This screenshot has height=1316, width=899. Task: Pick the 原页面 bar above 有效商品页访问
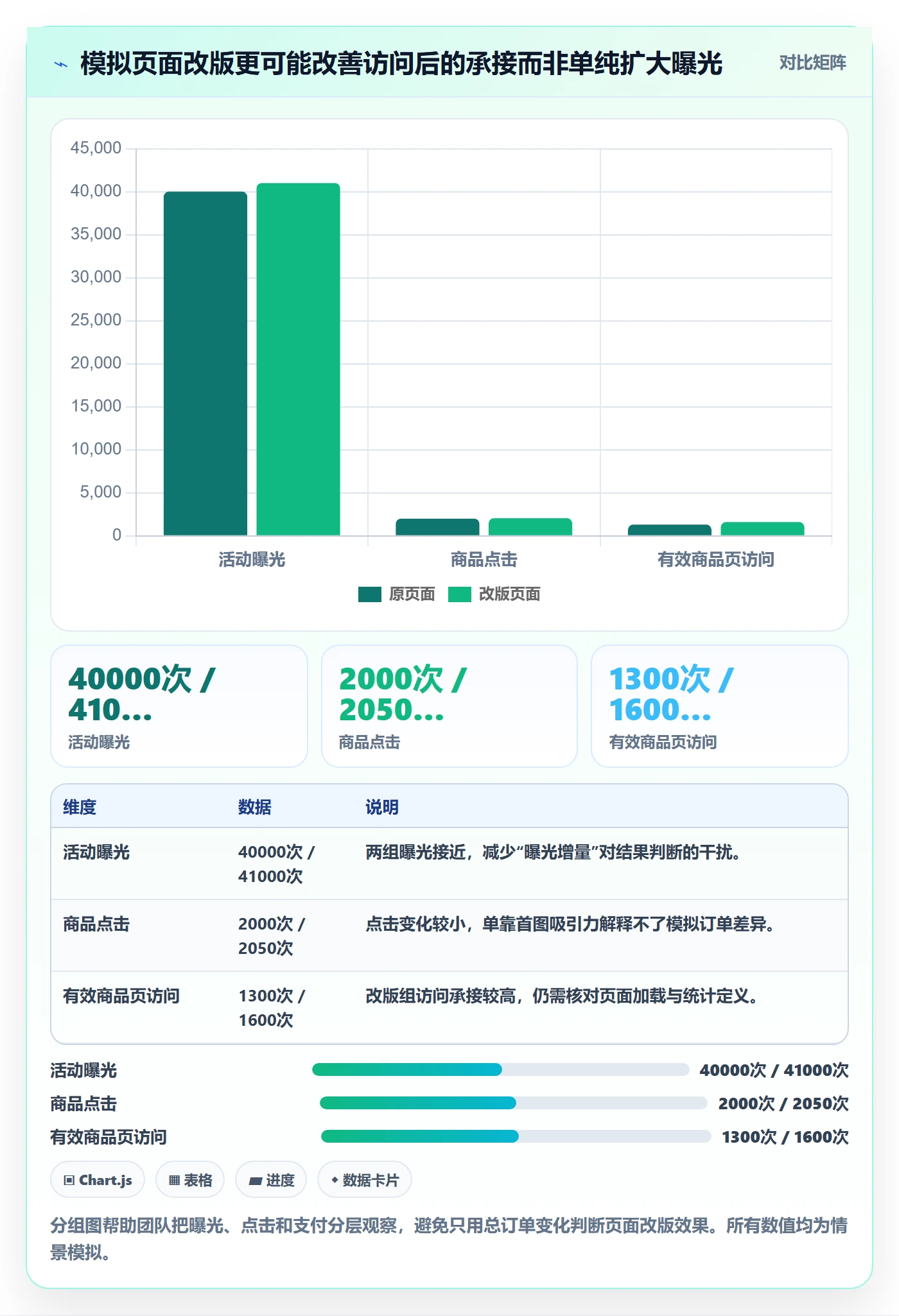click(670, 530)
